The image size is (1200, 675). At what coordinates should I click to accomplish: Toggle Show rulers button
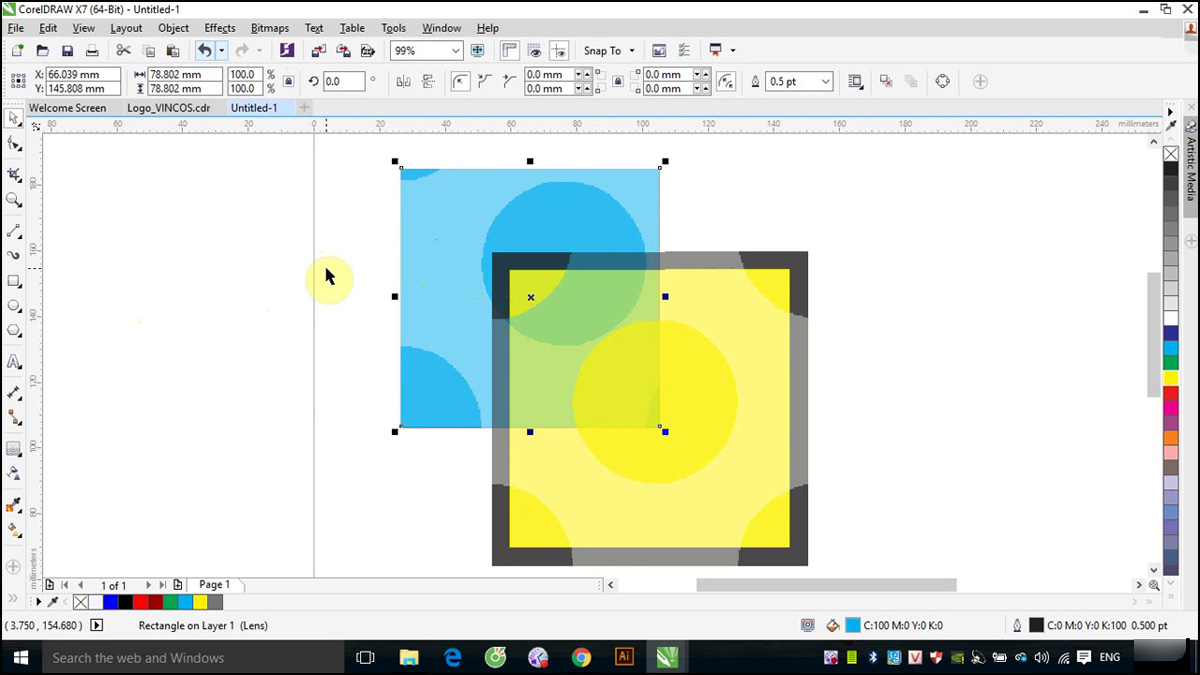point(510,50)
